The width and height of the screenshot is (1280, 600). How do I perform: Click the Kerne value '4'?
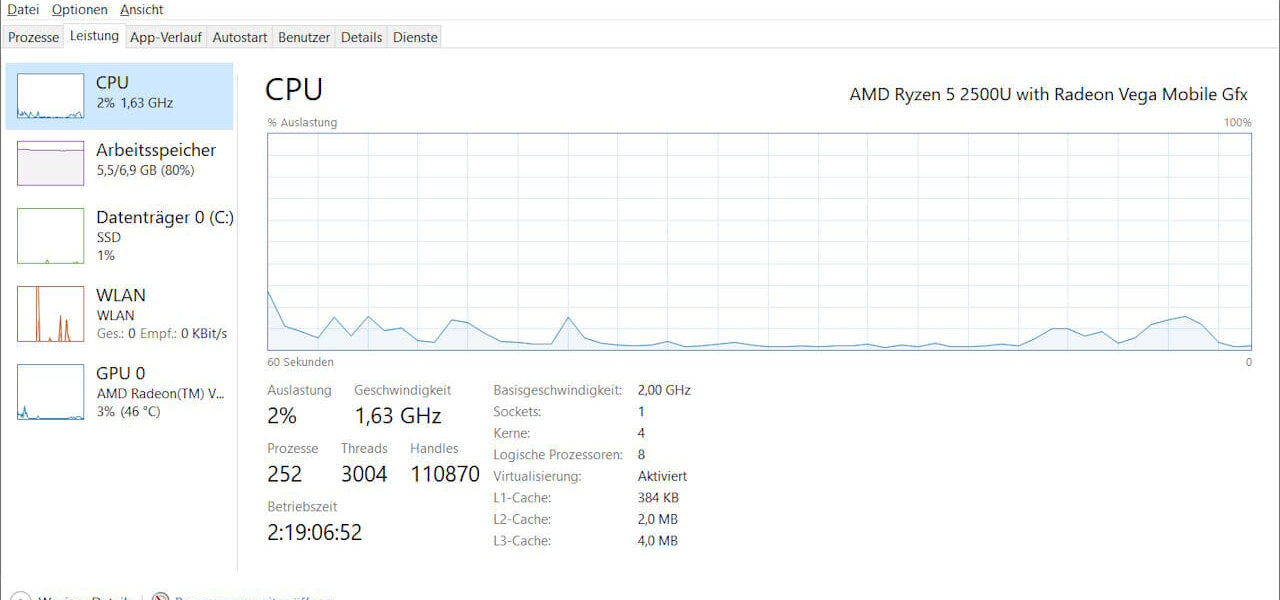641,433
